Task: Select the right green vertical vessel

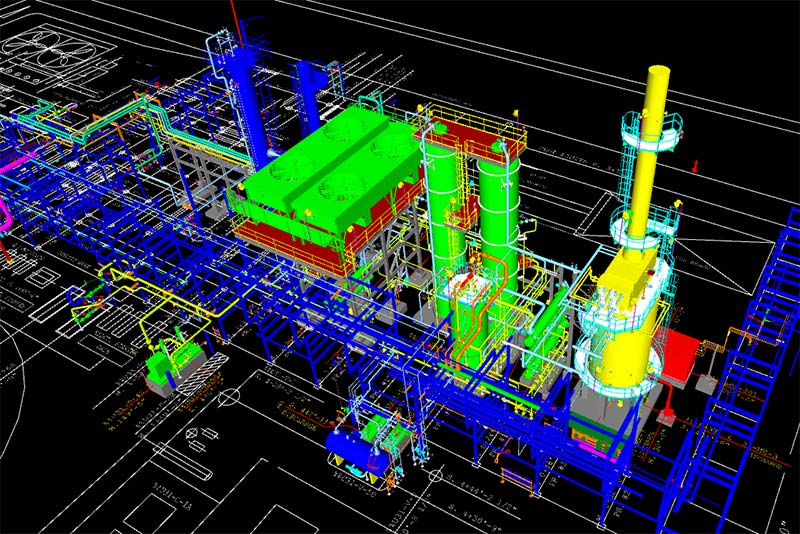Action: 498,219
